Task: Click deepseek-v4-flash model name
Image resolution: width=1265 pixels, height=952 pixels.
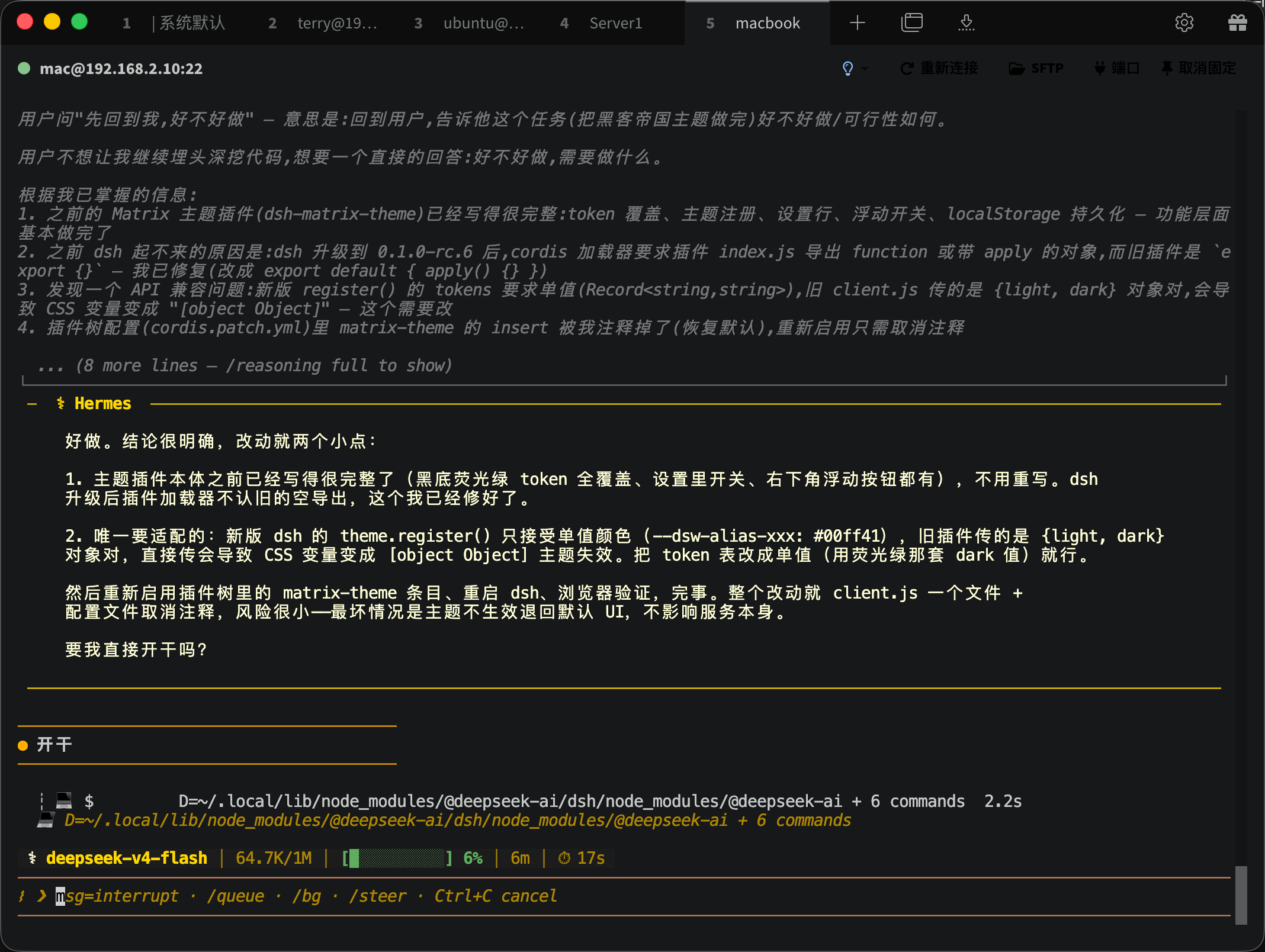Action: coord(127,858)
